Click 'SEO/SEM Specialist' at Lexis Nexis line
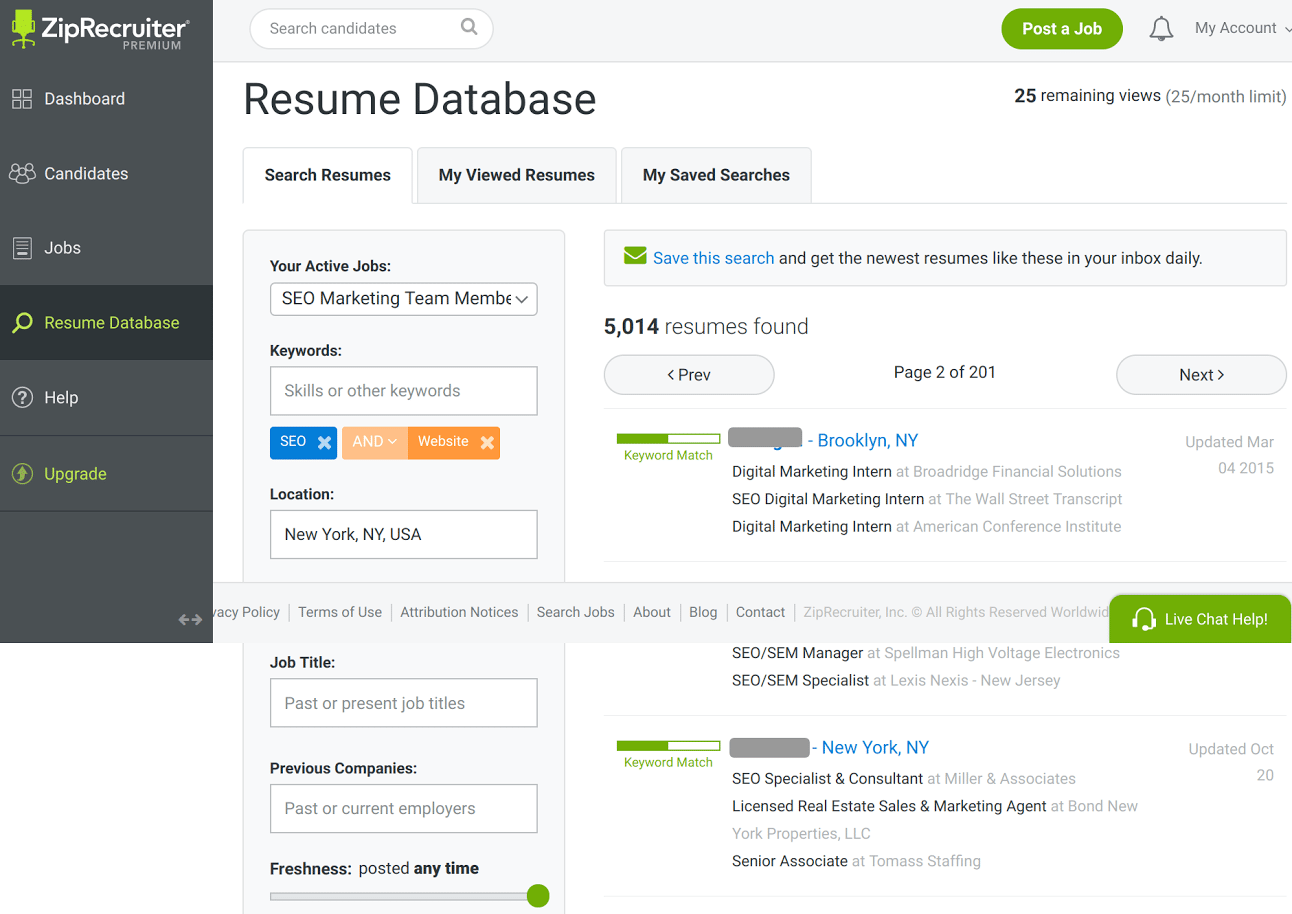 (896, 681)
